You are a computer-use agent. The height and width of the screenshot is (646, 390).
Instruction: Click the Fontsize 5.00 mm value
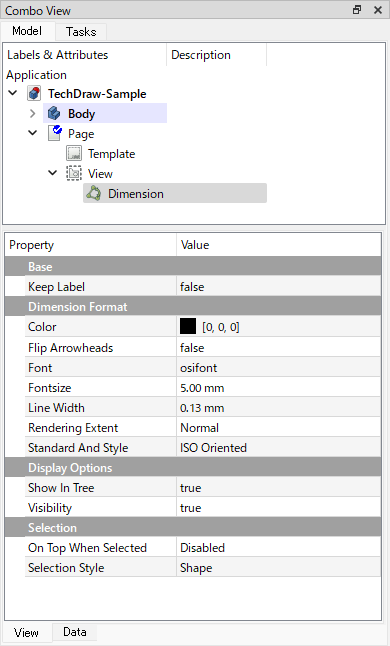[278, 388]
